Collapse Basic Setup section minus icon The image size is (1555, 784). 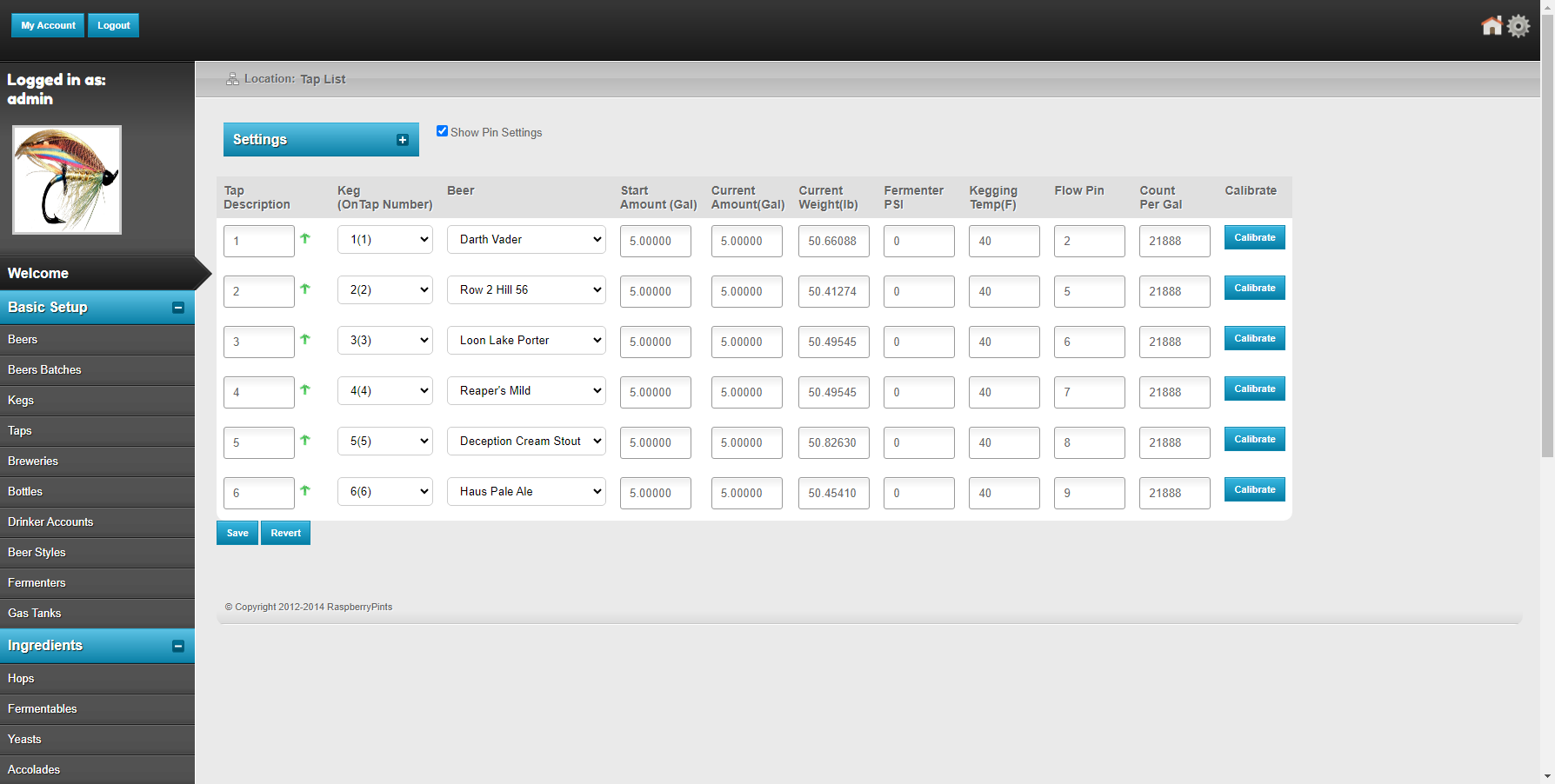(x=178, y=308)
